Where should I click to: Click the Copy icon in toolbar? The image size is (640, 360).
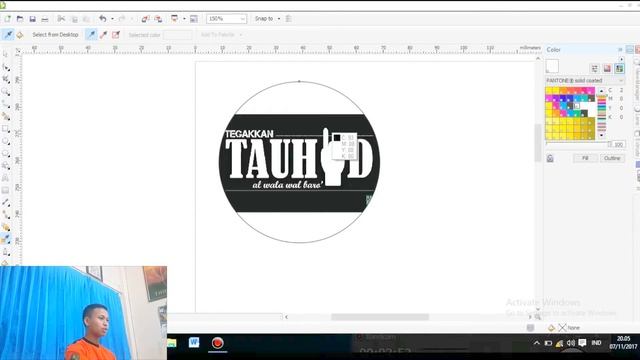coord(74,19)
